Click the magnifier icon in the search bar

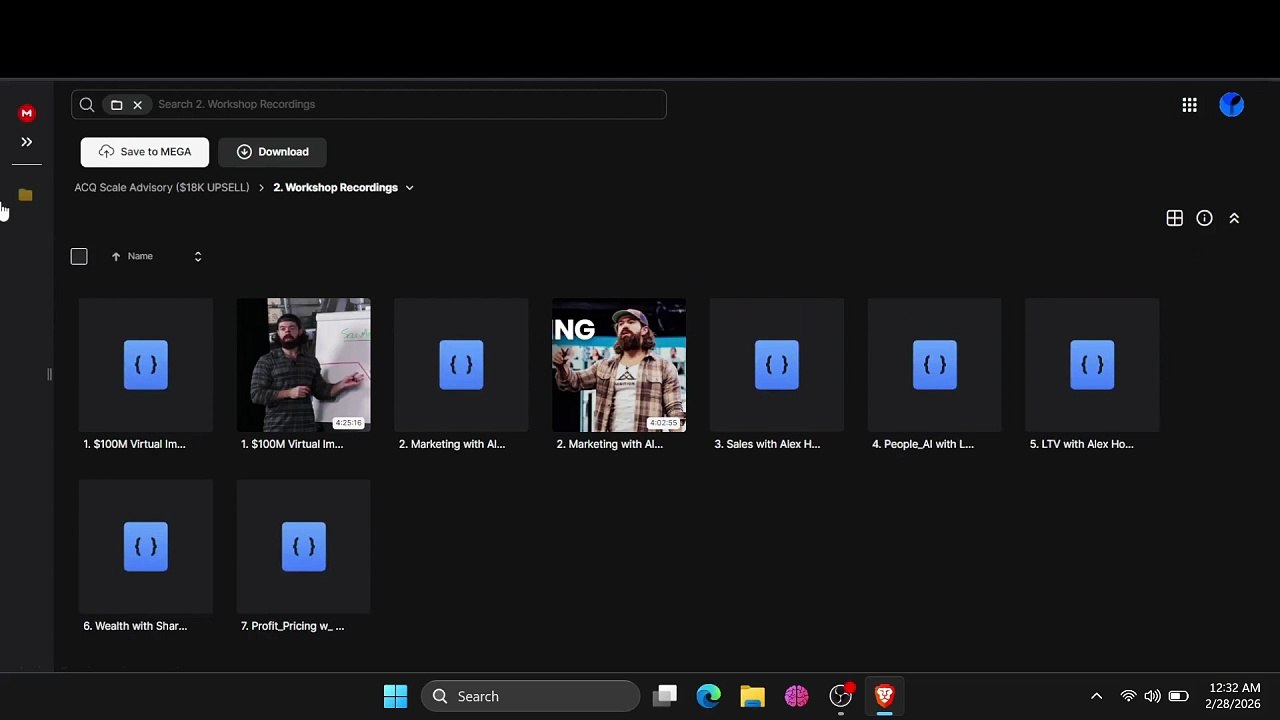click(x=87, y=105)
